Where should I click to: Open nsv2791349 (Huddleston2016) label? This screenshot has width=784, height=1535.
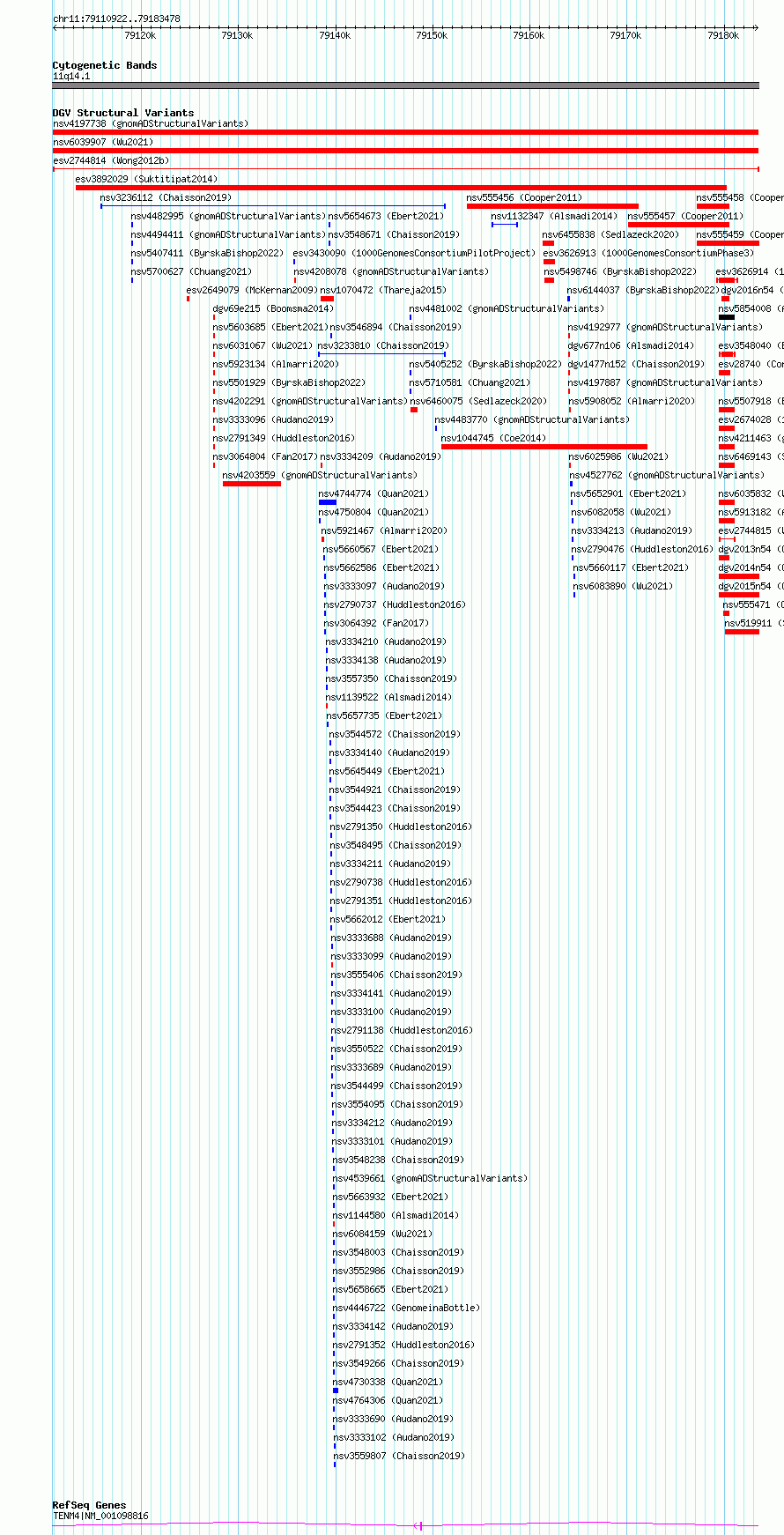(x=284, y=438)
